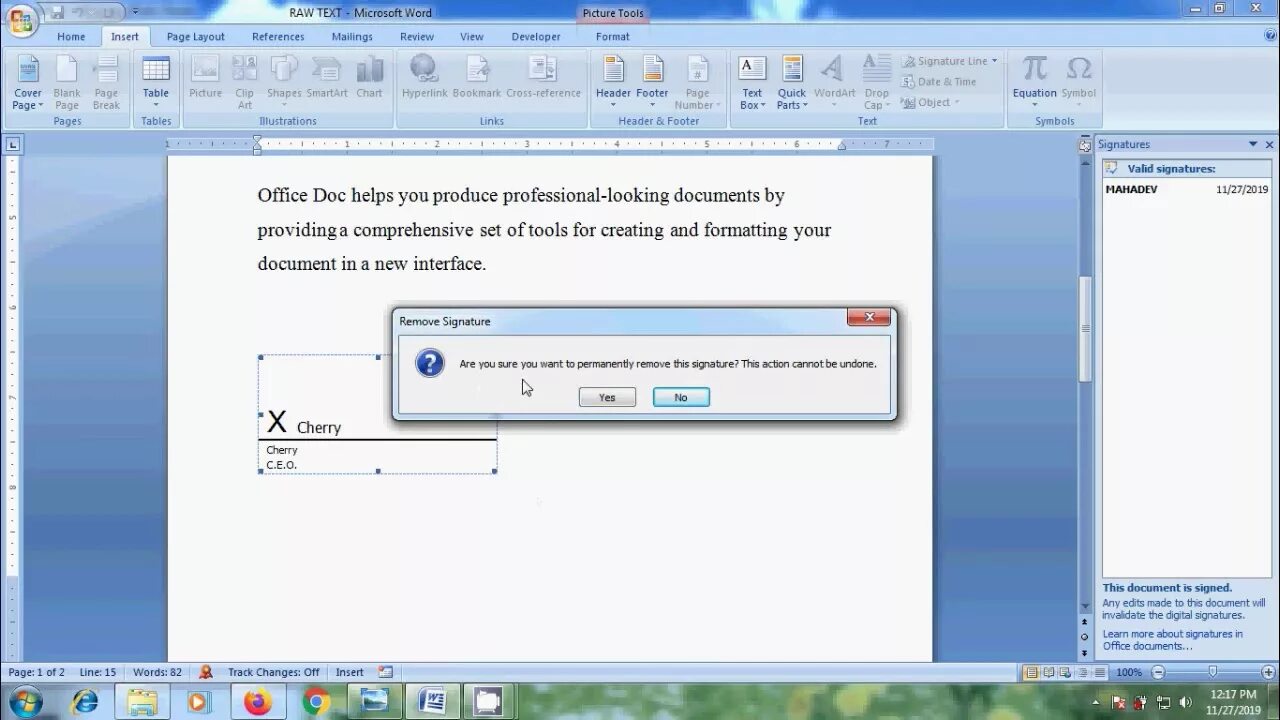The width and height of the screenshot is (1280, 720).
Task: Open 'Learn more about signatures' link
Action: 1173,639
